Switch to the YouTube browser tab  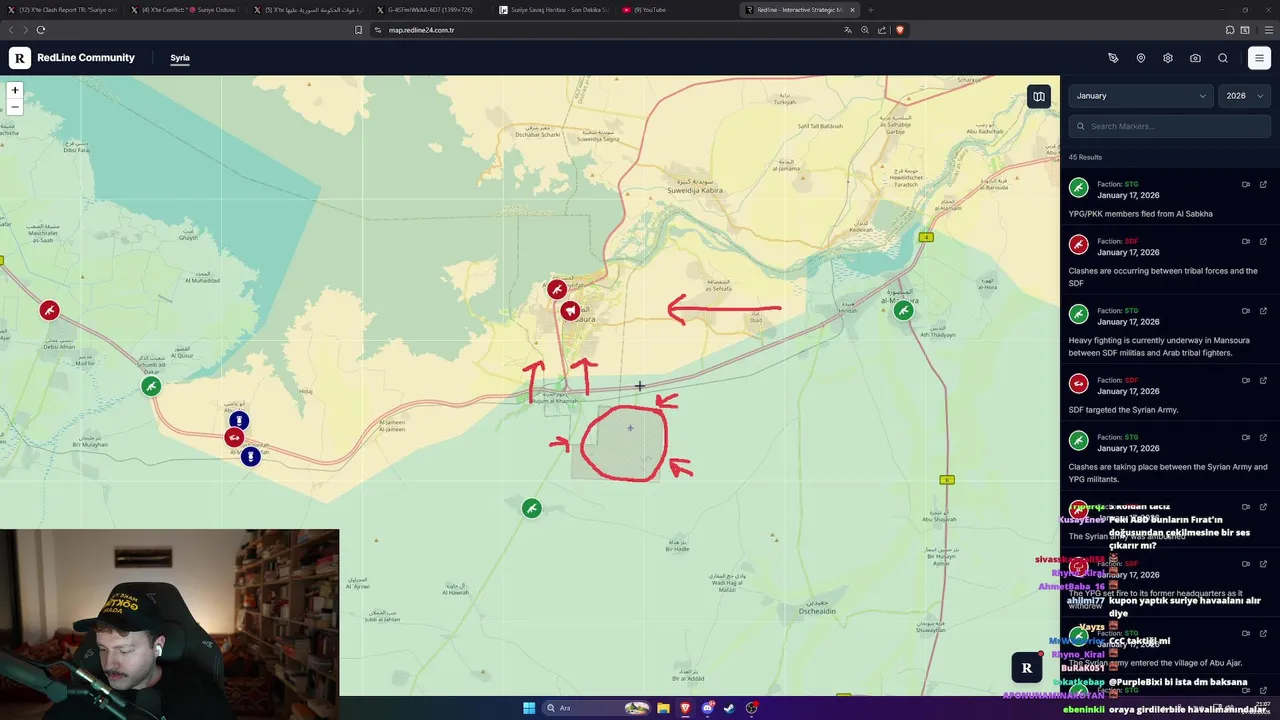pos(676,10)
